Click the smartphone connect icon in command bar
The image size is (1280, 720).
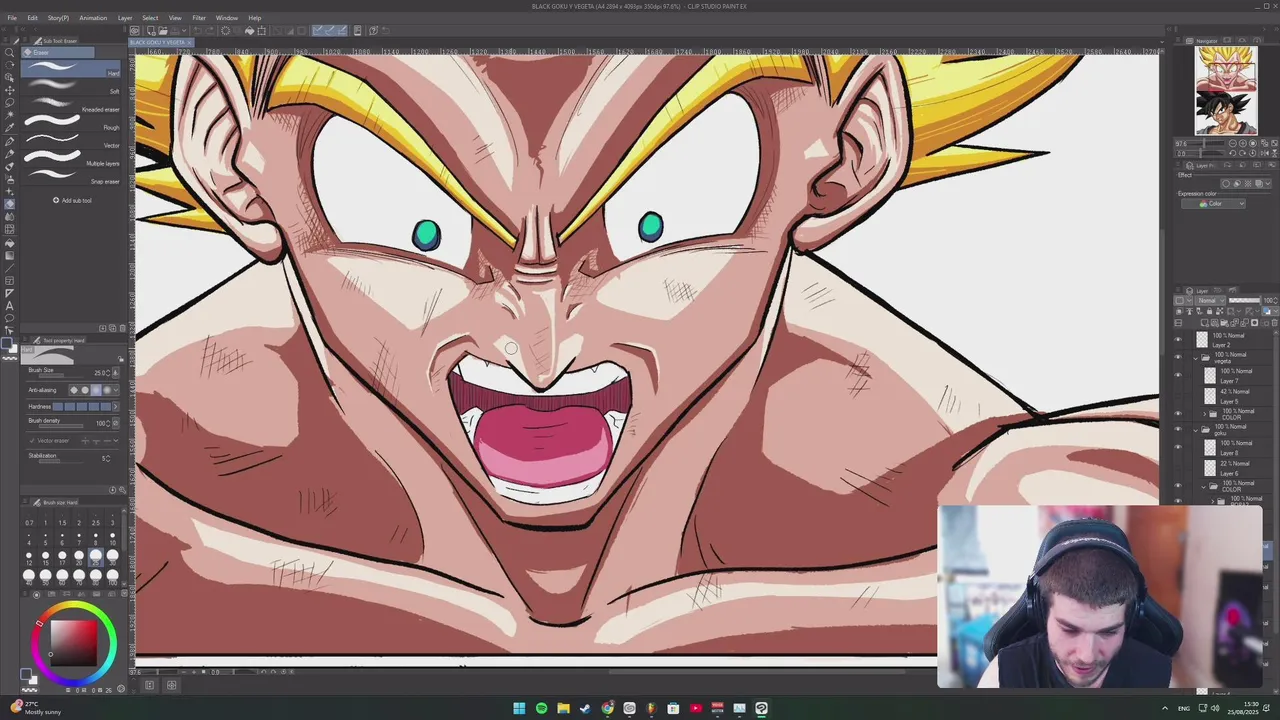[x=357, y=30]
